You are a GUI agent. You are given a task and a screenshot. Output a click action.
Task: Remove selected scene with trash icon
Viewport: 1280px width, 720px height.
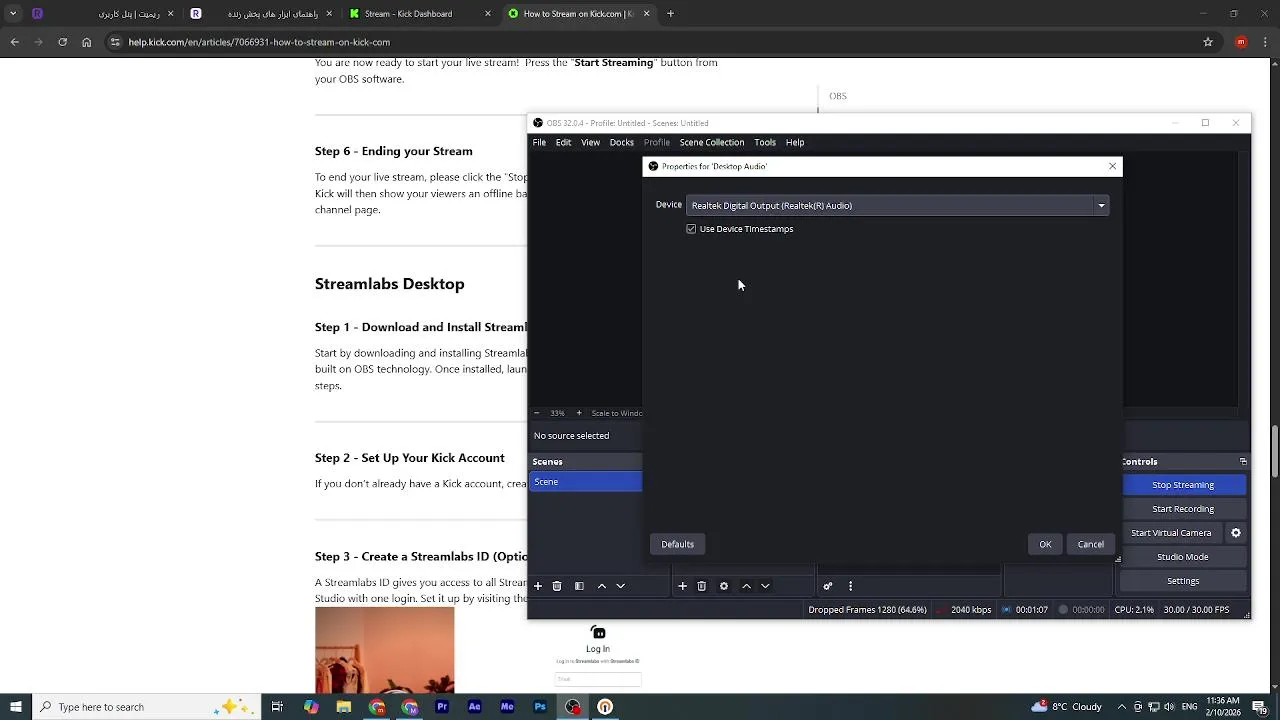tap(557, 586)
